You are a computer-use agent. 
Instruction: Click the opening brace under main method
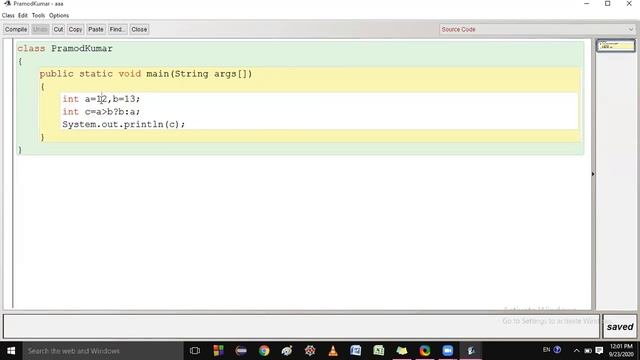point(42,87)
